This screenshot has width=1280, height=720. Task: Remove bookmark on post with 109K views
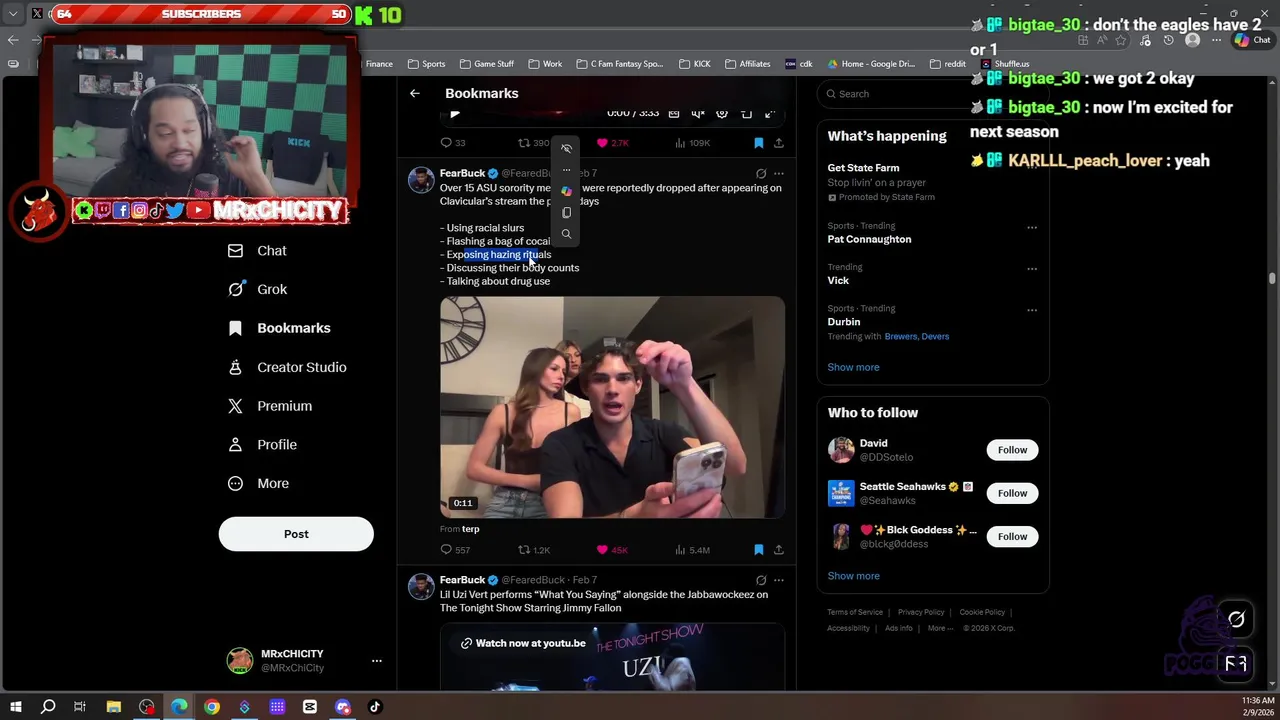(759, 143)
